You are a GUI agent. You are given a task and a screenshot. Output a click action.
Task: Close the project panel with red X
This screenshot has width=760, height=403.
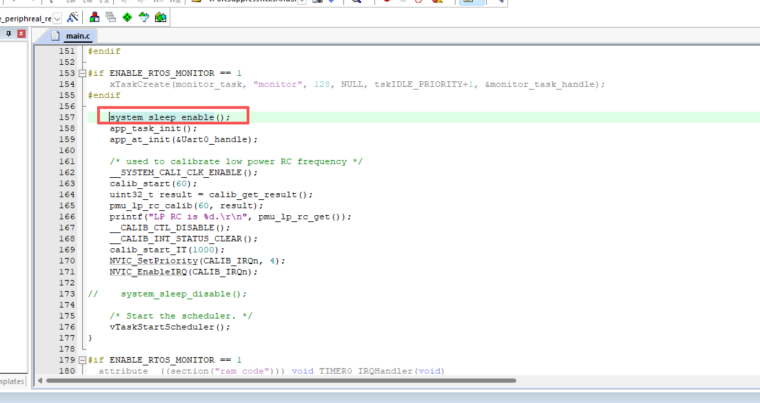point(21,34)
